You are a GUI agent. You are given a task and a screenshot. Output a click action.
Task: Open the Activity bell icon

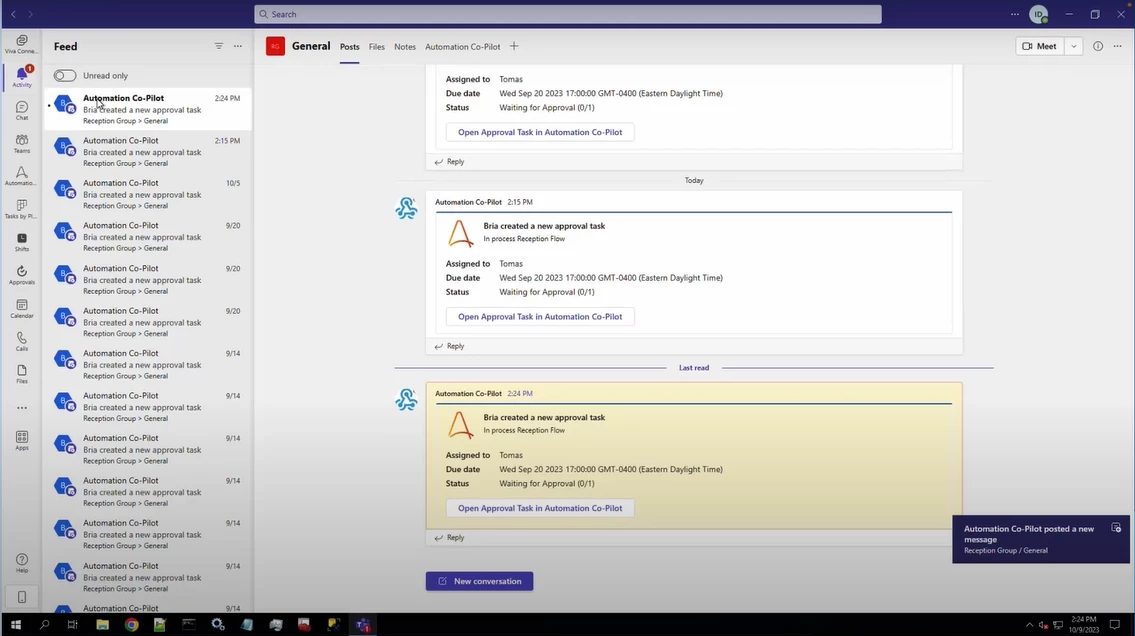[x=22, y=76]
